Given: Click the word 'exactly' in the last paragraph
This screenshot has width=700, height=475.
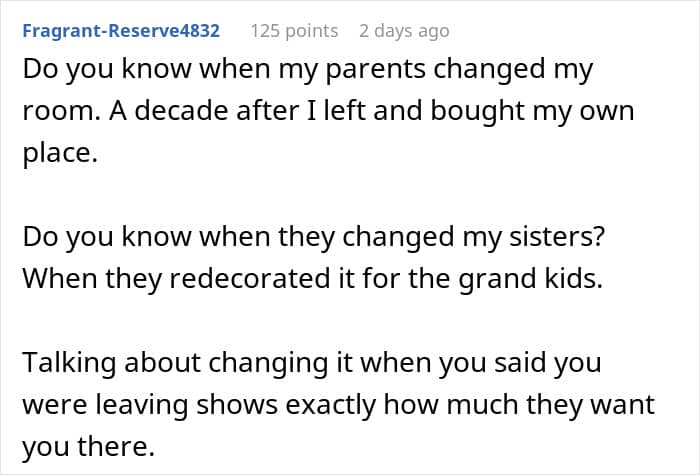Looking at the screenshot, I should pyautogui.click(x=330, y=405).
